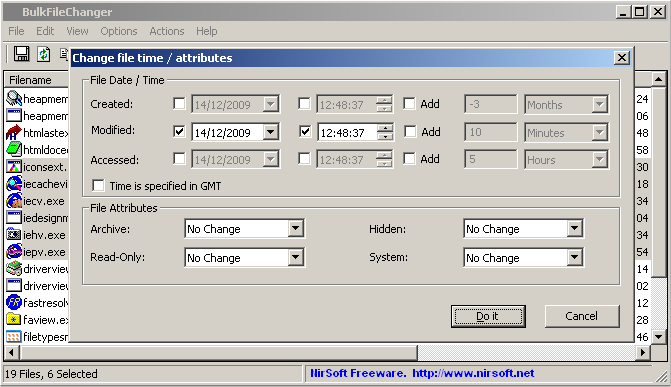Tick the Add checkbox for Modified

coord(410,131)
